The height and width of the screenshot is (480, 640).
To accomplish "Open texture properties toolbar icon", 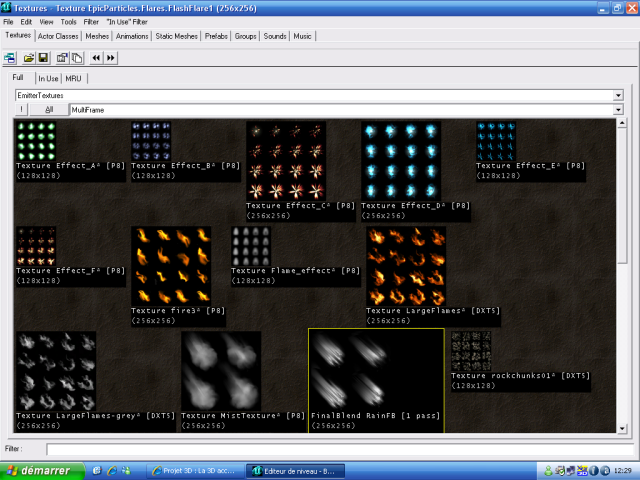I will pos(62,58).
